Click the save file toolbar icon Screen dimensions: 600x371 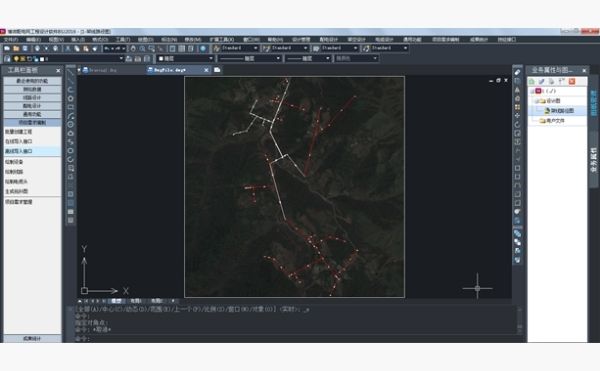(x=25, y=49)
